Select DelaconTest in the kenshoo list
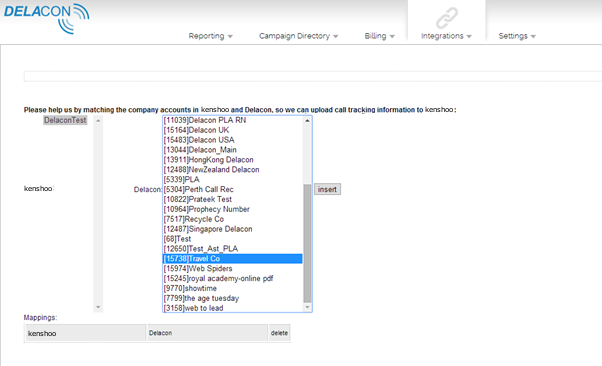The image size is (602, 366). click(x=65, y=120)
